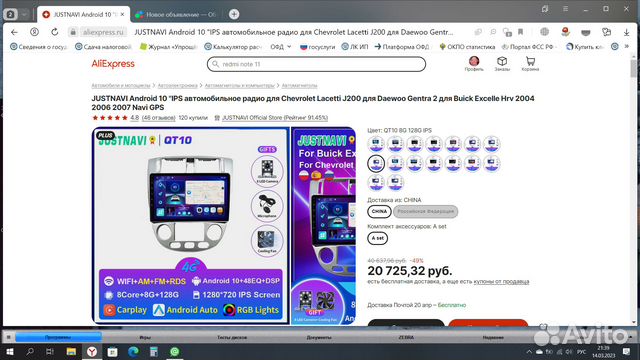
Task: Pick the first variant in the top row
Action: (x=376, y=144)
